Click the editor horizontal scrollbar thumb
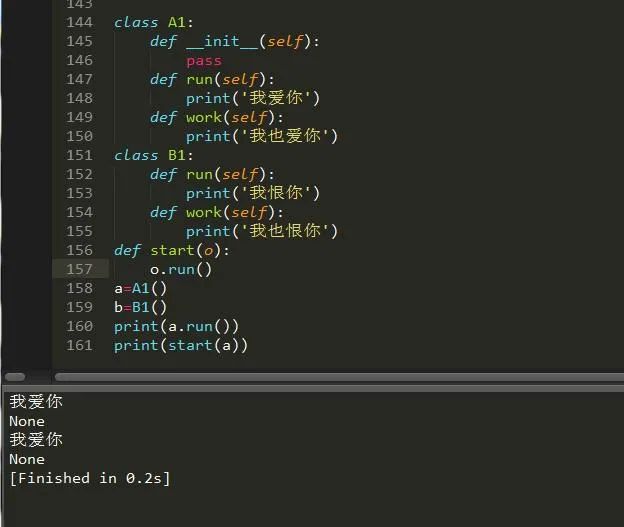This screenshot has height=527, width=624. tap(339, 377)
